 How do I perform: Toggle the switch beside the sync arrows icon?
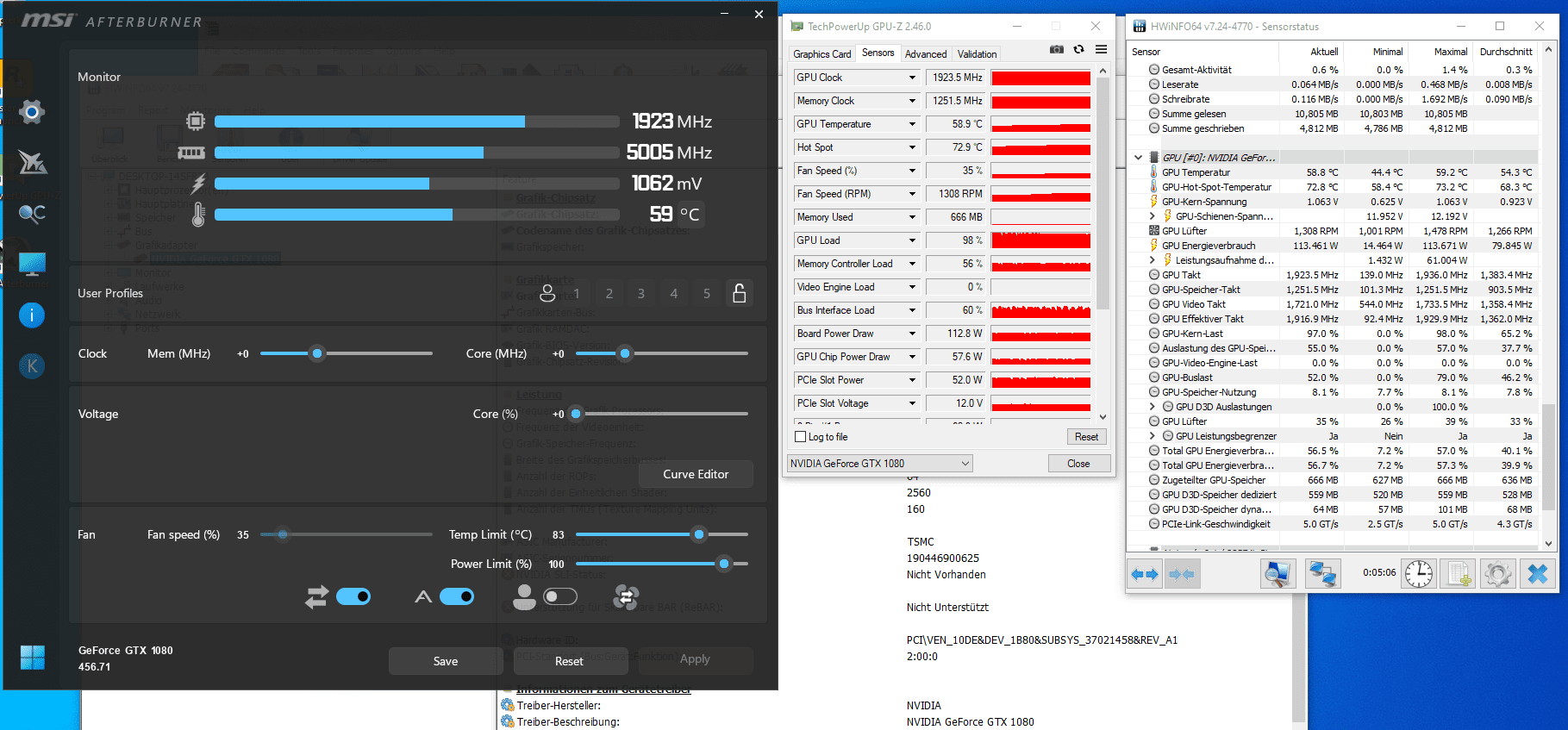[x=353, y=596]
